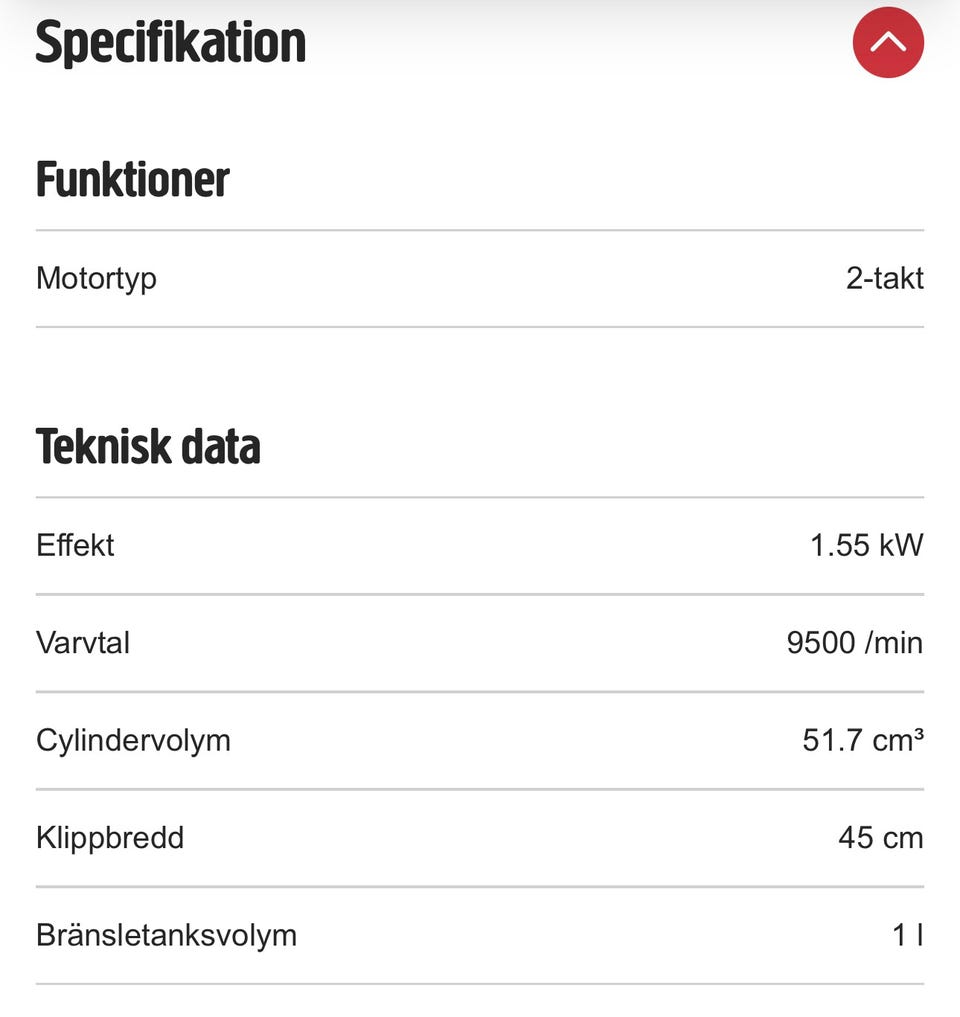Click the divider line directly below Funktioner heading
960x1017 pixels.
(480, 230)
